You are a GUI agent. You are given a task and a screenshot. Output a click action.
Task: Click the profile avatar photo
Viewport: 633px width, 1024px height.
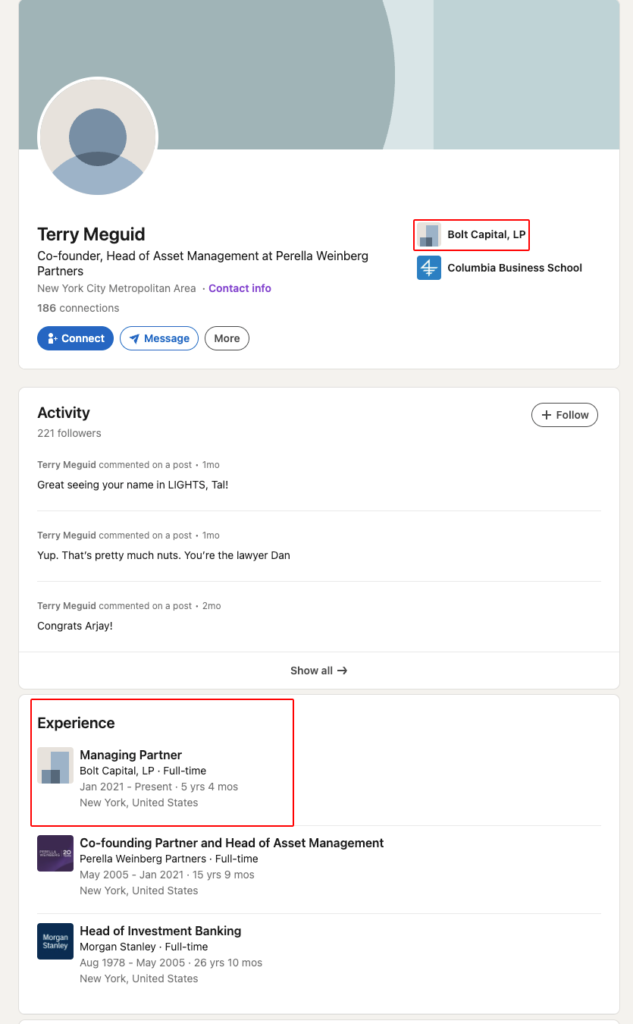(97, 137)
